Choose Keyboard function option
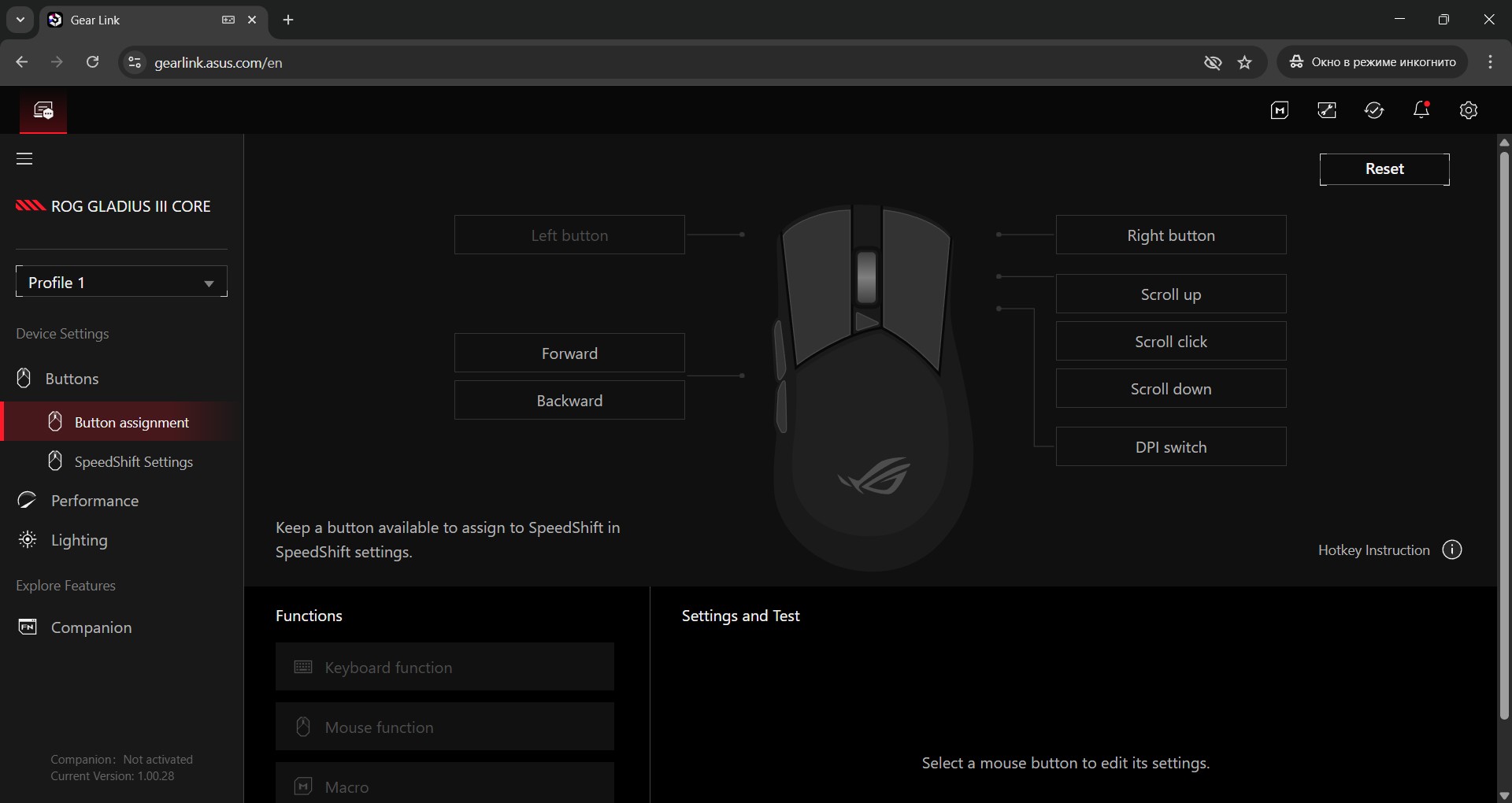 coord(445,667)
